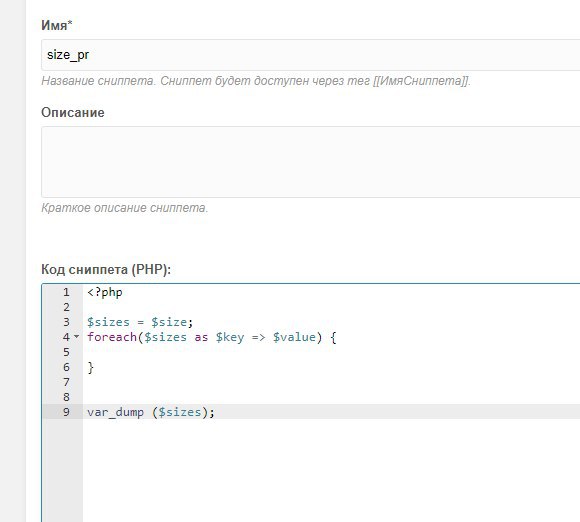This screenshot has height=522, width=580.
Task: Focus the Описание description textarea
Action: (x=310, y=162)
